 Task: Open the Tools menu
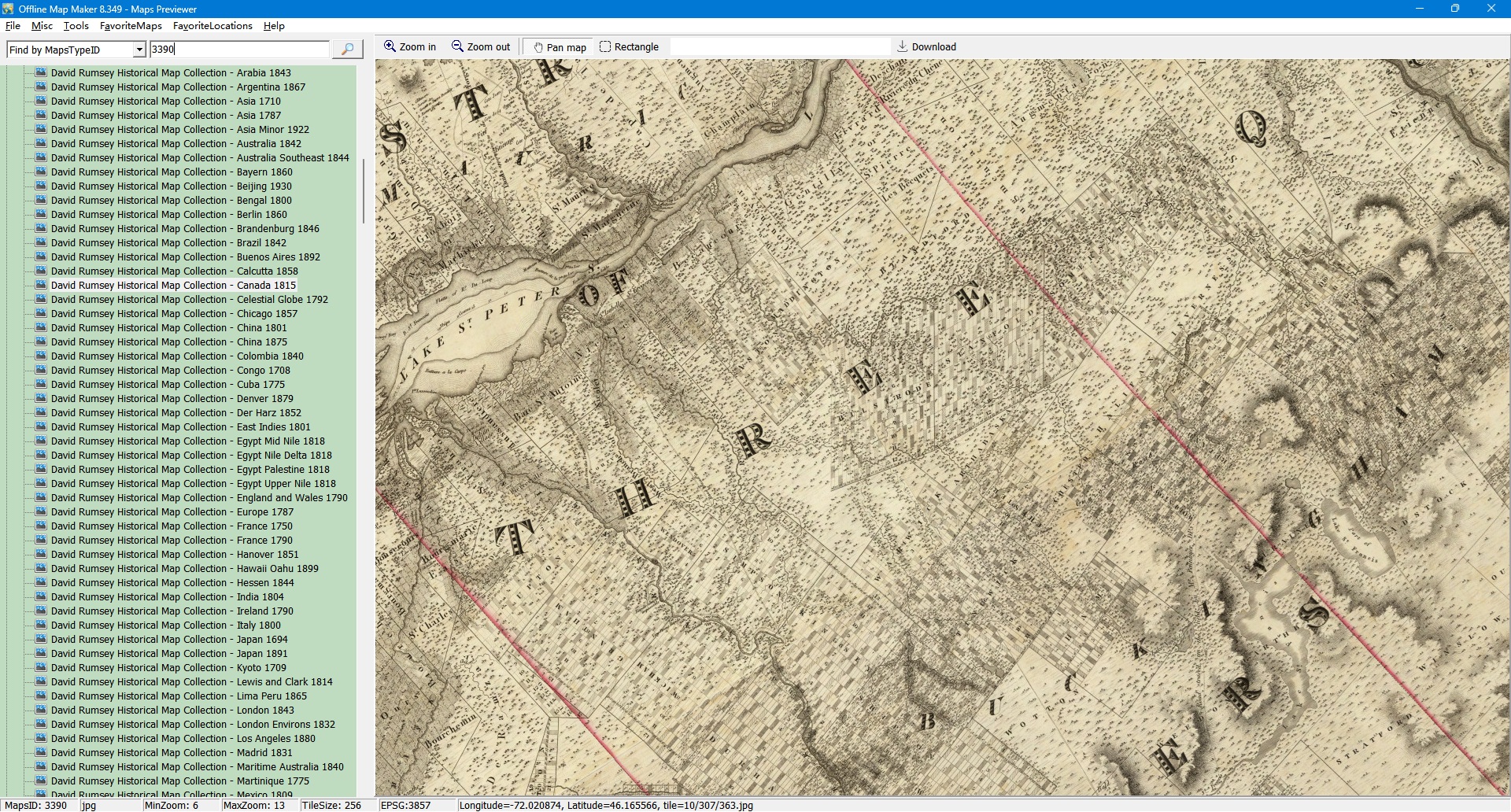tap(76, 26)
